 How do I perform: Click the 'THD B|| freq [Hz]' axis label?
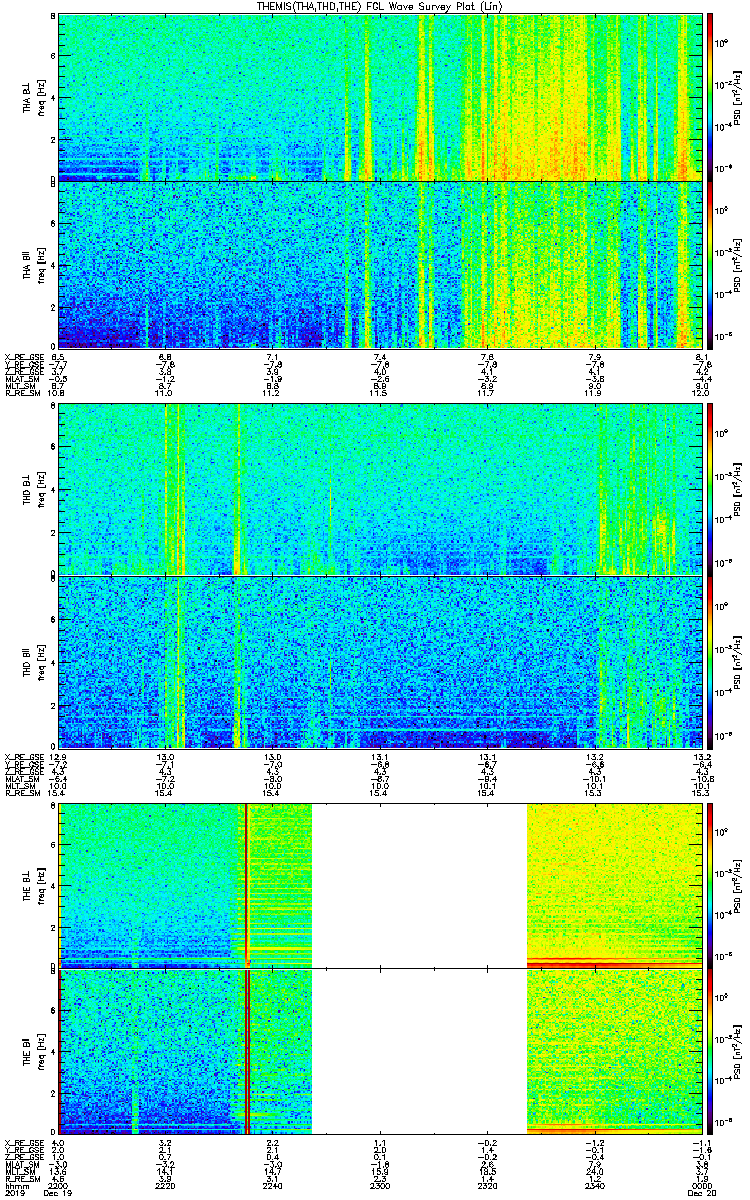[x=33, y=662]
